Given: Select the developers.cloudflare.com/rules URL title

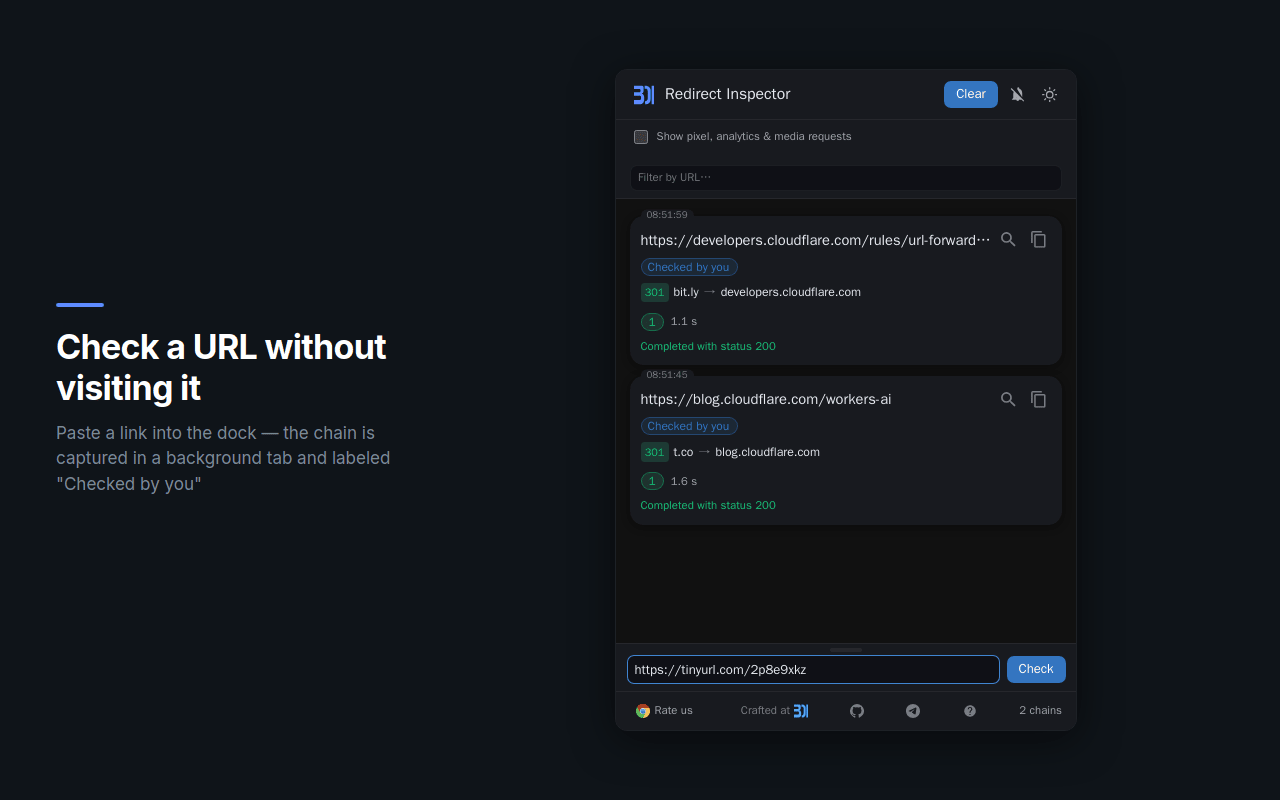Looking at the screenshot, I should pos(815,240).
